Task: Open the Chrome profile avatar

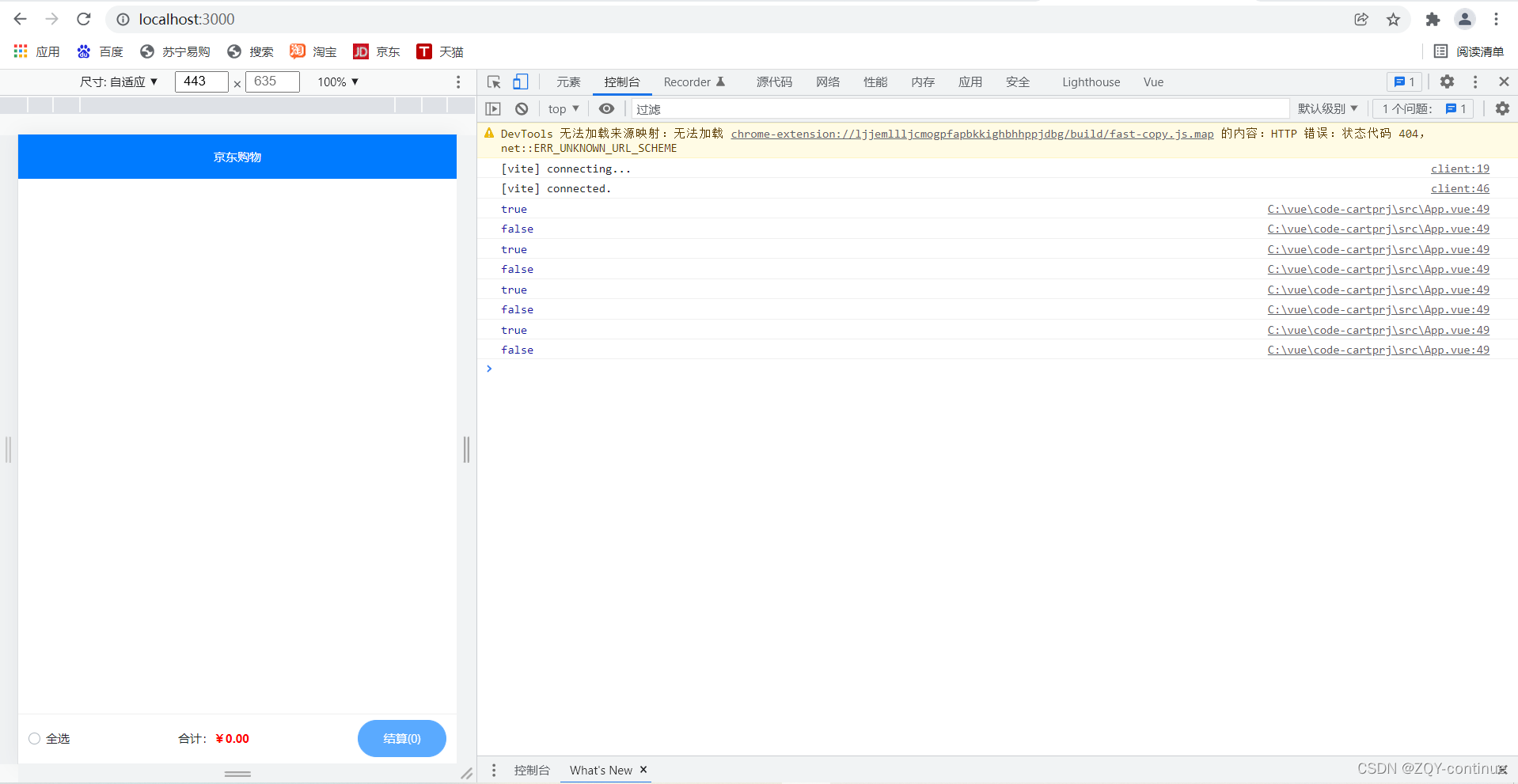Action: (x=1465, y=19)
